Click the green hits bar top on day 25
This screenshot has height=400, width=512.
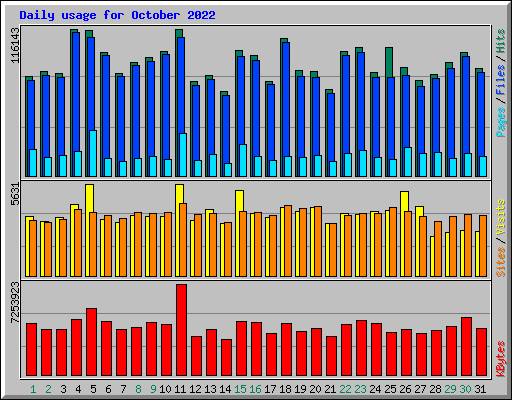tap(389, 62)
